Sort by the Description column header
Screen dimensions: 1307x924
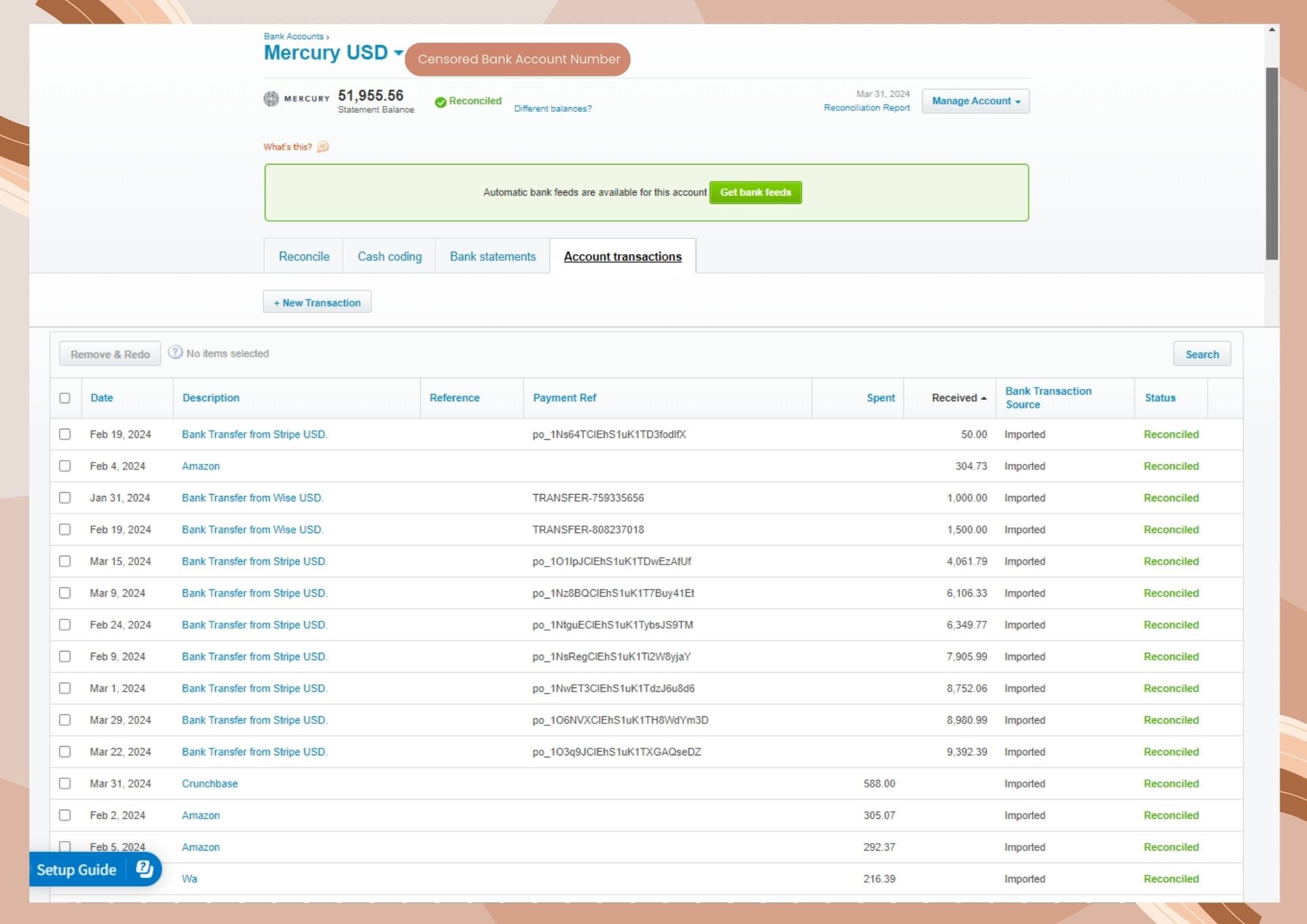click(x=211, y=398)
